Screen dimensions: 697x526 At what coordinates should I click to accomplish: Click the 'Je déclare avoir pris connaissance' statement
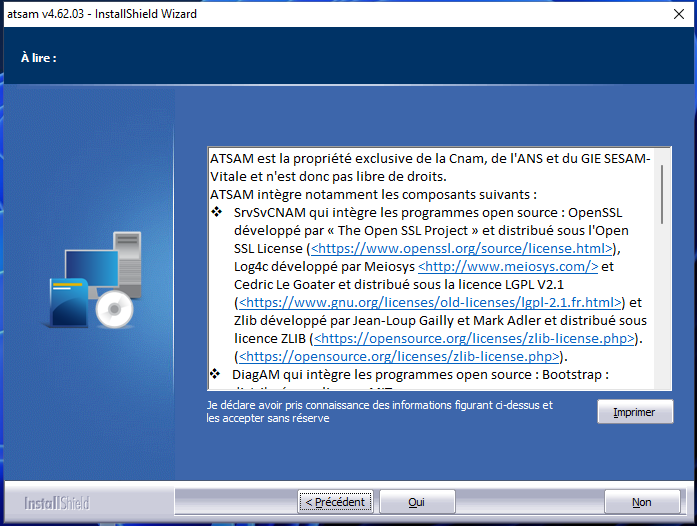pyautogui.click(x=379, y=411)
